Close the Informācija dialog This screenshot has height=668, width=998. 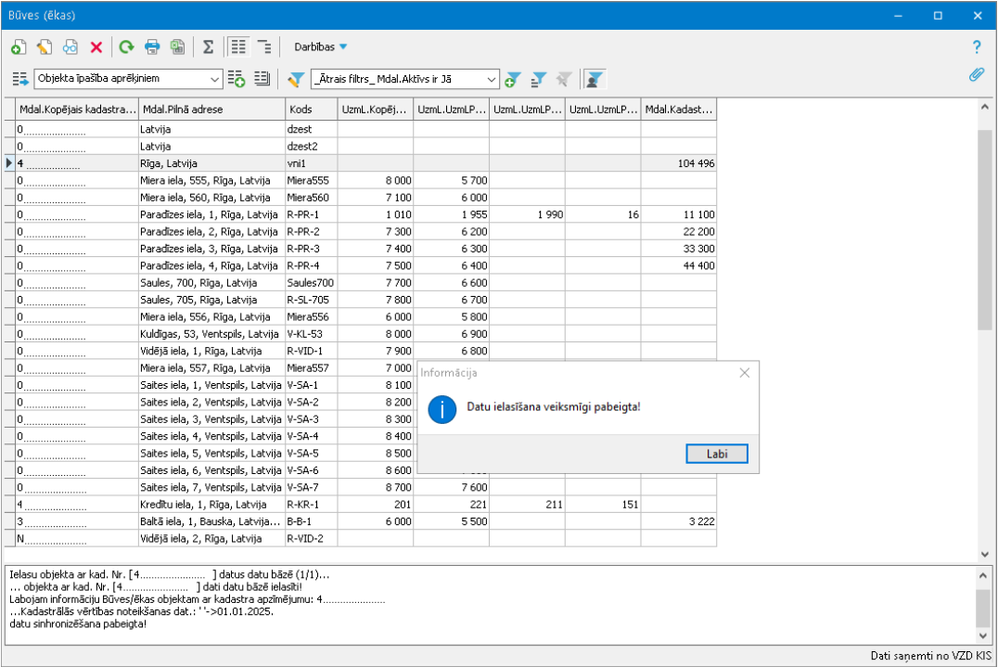tap(745, 373)
